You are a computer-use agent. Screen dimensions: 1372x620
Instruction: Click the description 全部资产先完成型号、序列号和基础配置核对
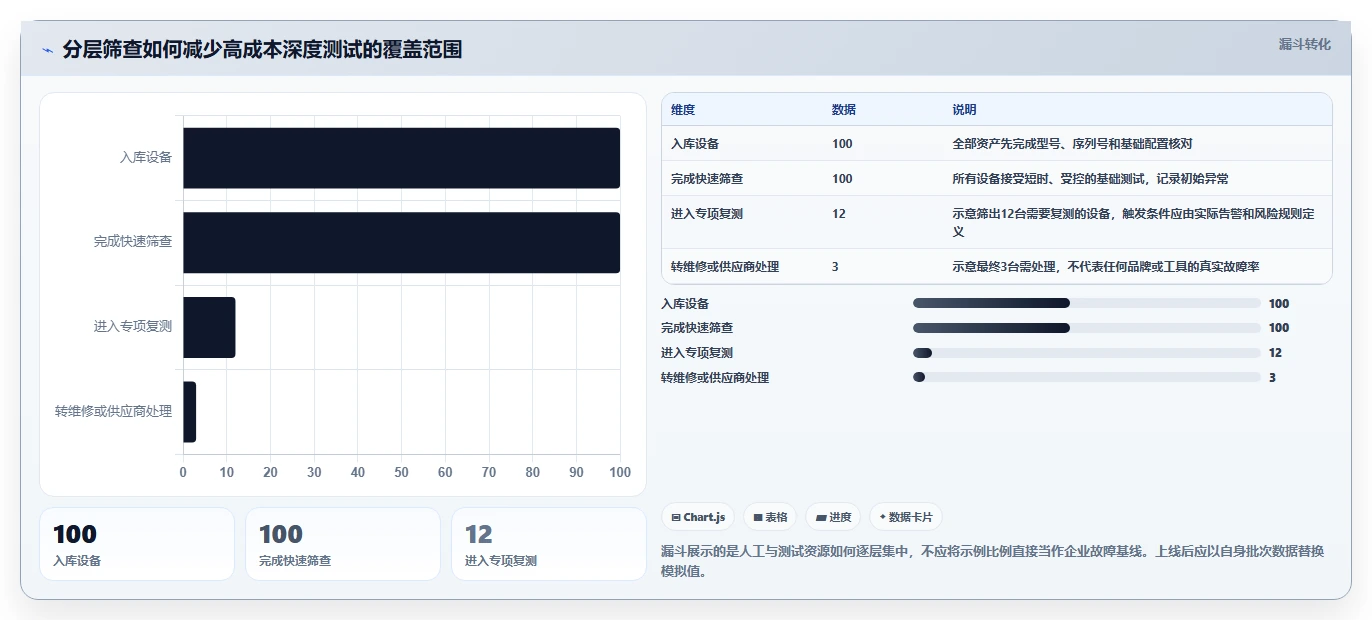pyautogui.click(x=1072, y=144)
